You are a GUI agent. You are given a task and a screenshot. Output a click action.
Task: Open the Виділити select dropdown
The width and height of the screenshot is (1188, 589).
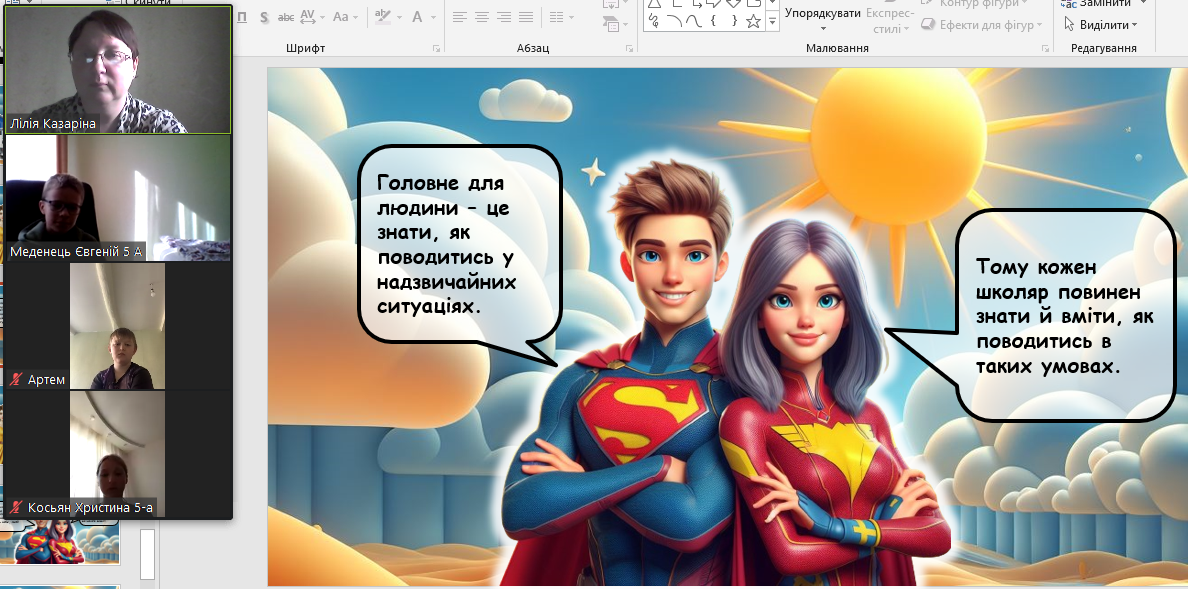click(x=1102, y=25)
